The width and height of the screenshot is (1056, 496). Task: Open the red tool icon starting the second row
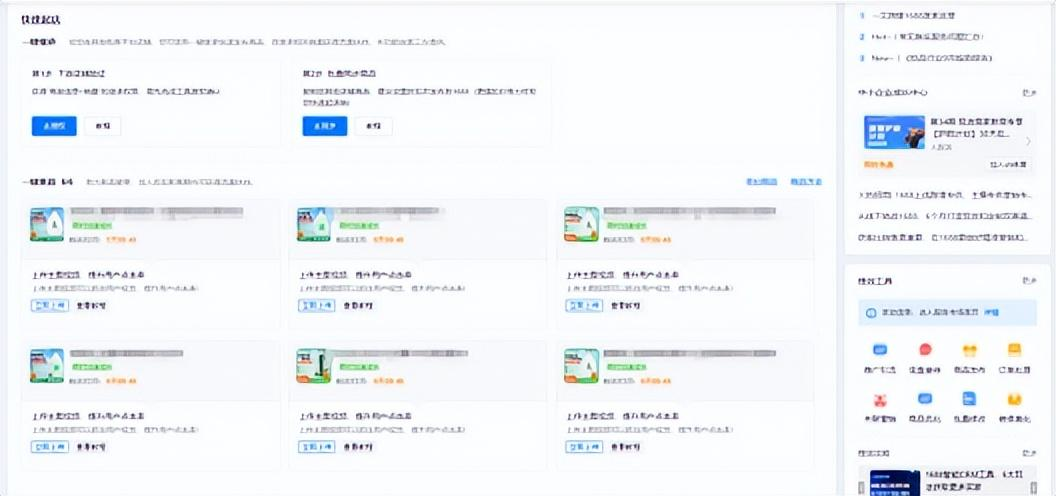[880, 400]
